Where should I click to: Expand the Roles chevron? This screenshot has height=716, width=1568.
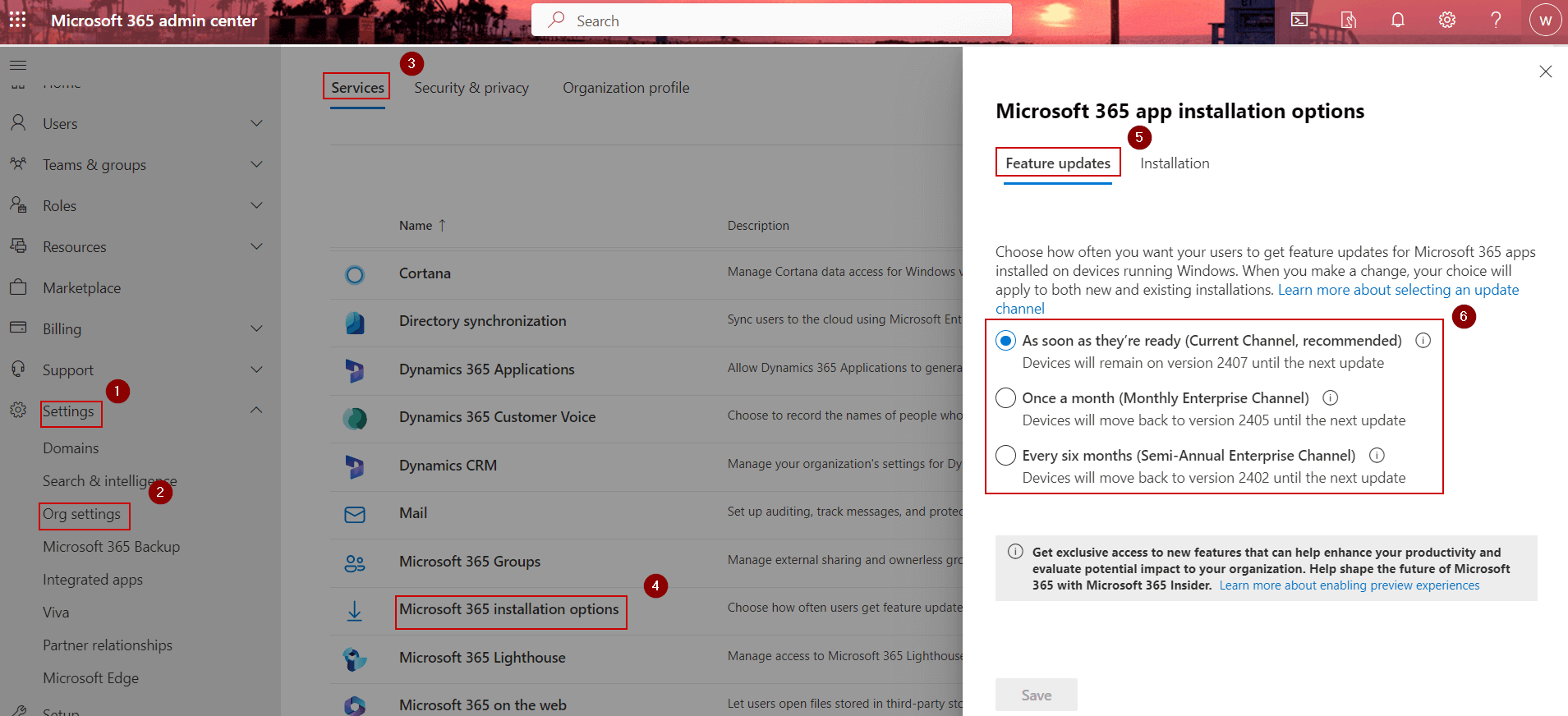pyautogui.click(x=256, y=205)
